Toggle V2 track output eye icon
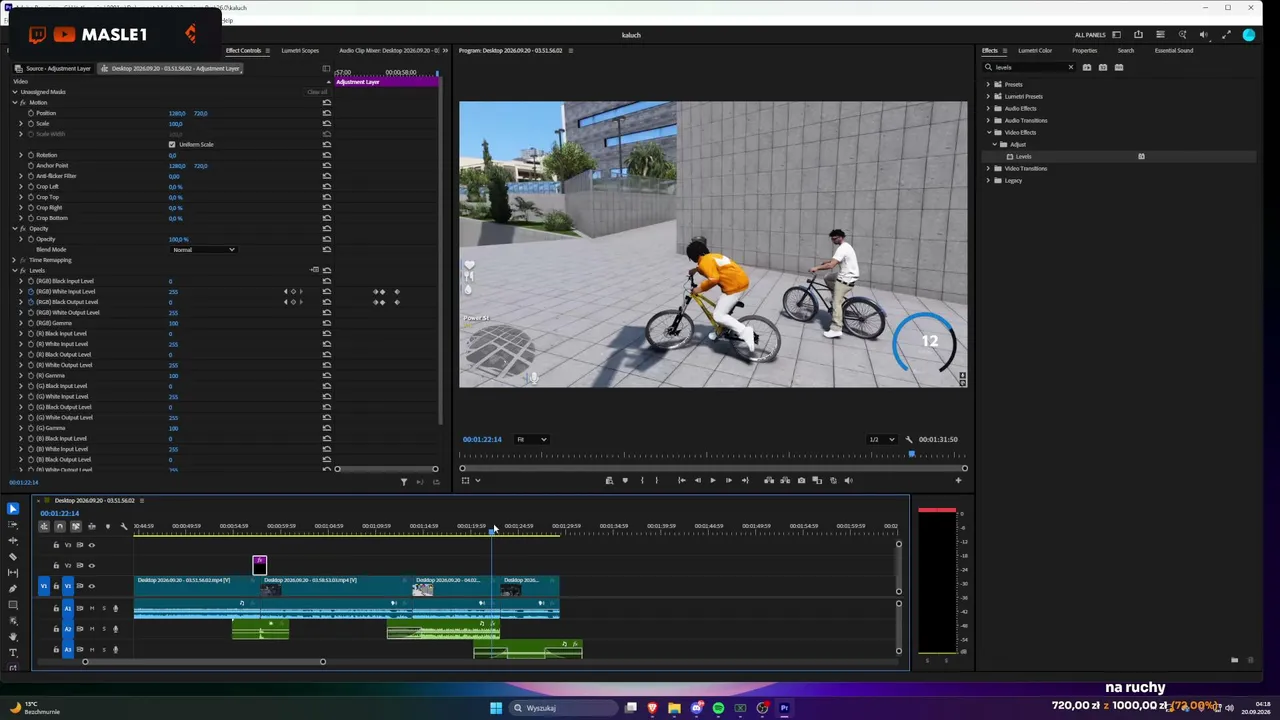This screenshot has width=1280, height=720. (x=91, y=566)
